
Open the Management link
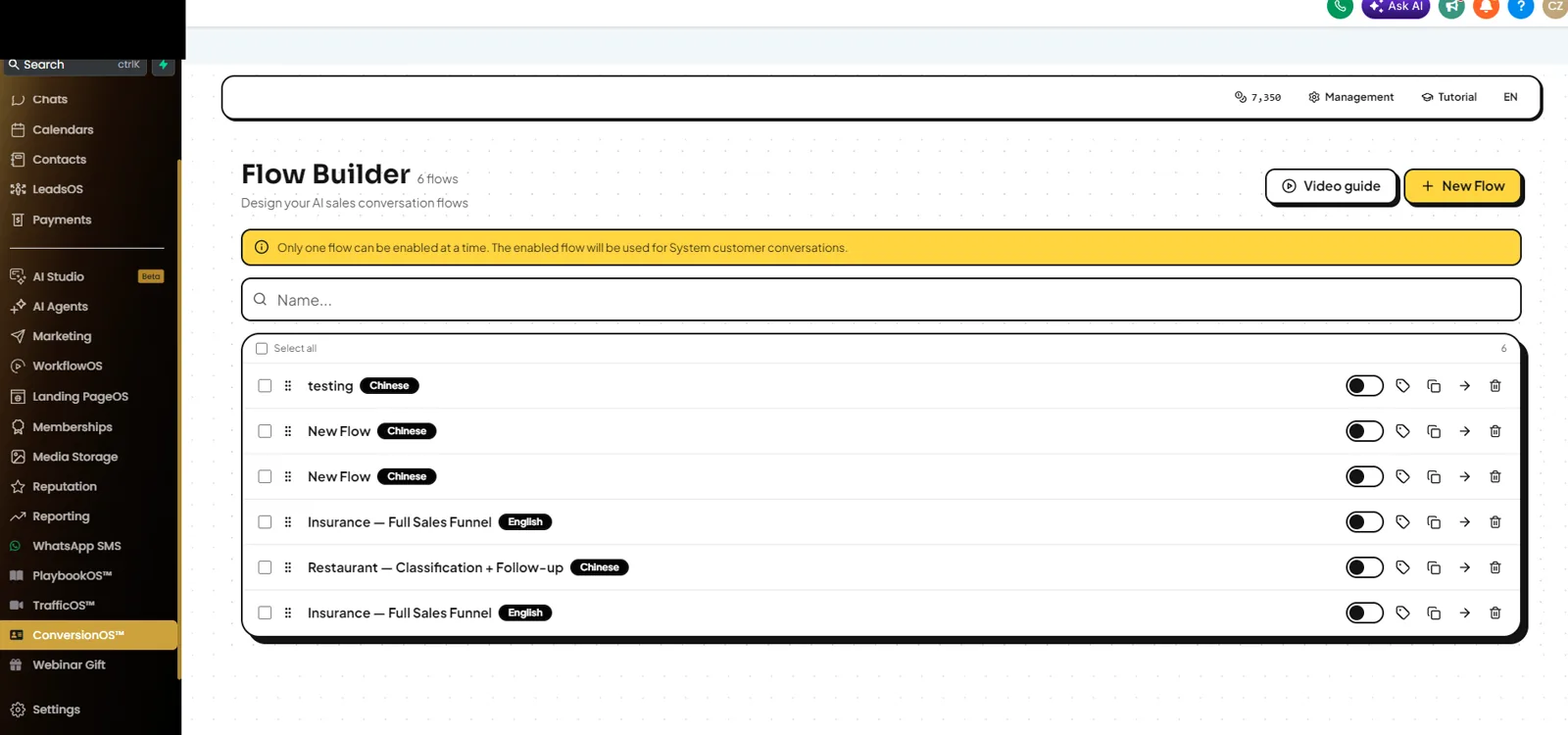[1350, 97]
